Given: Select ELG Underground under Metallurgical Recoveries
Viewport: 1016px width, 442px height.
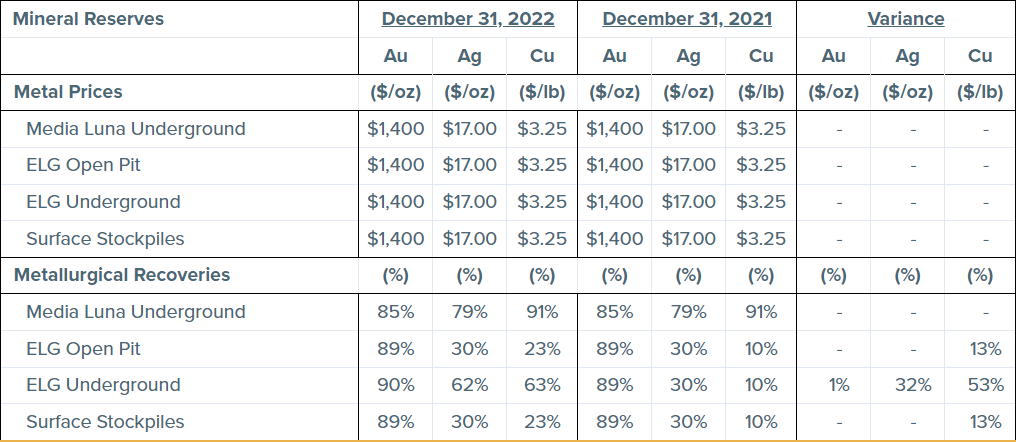Looking at the screenshot, I should pos(103,385).
